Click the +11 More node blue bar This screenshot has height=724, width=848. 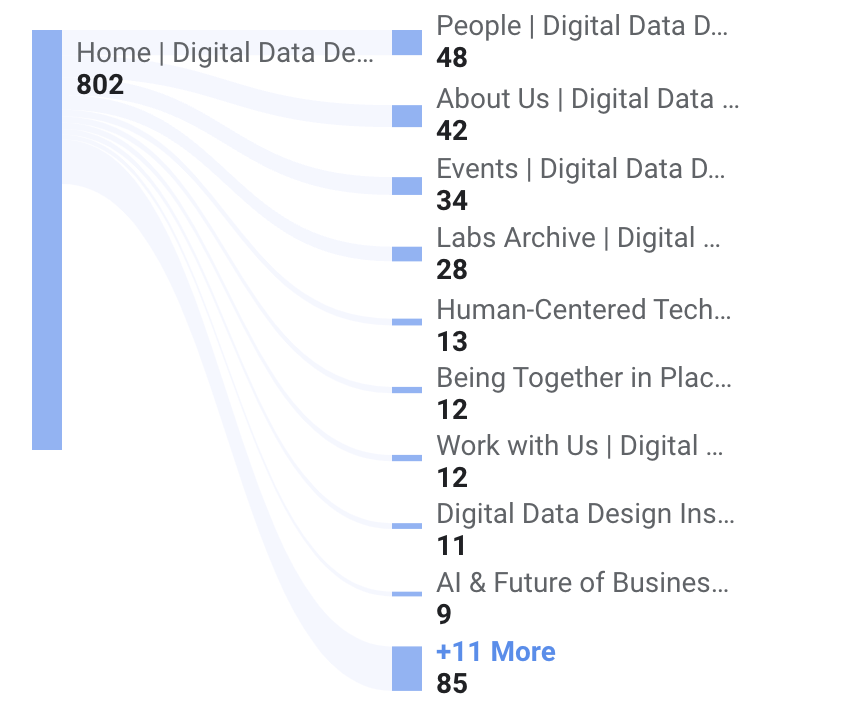click(407, 668)
